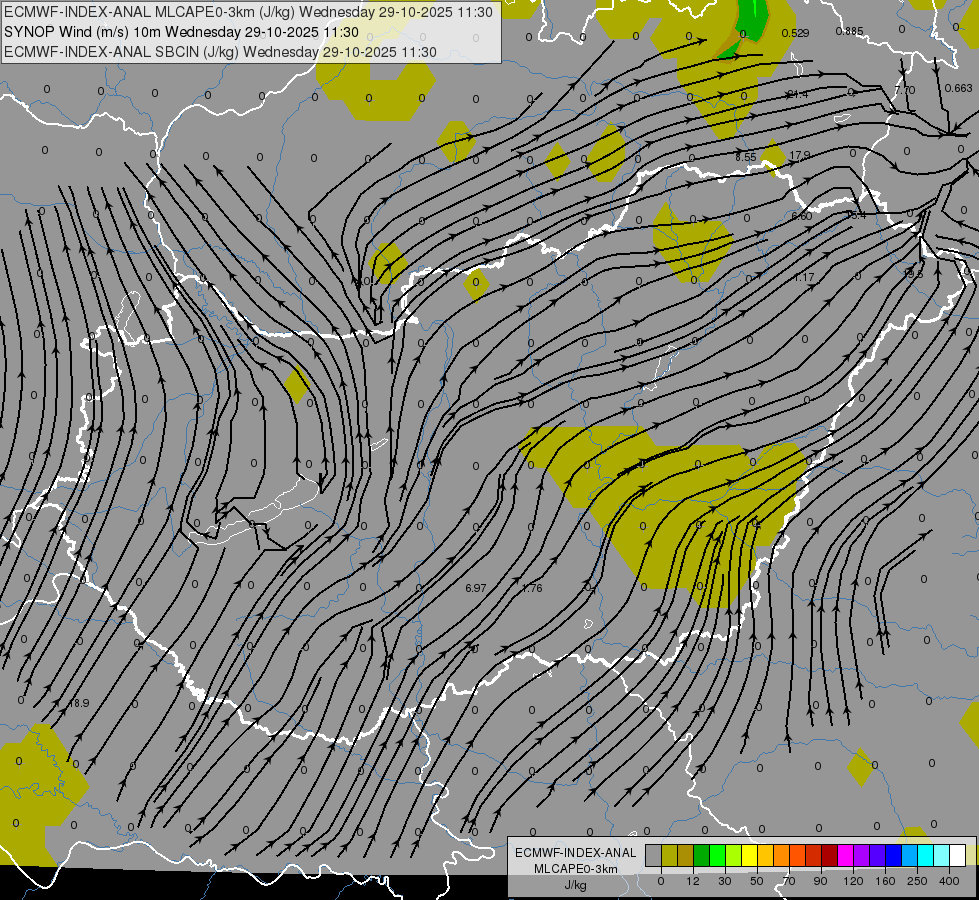Image resolution: width=979 pixels, height=900 pixels.
Task: Click the legend tick label 12
Action: point(693,881)
